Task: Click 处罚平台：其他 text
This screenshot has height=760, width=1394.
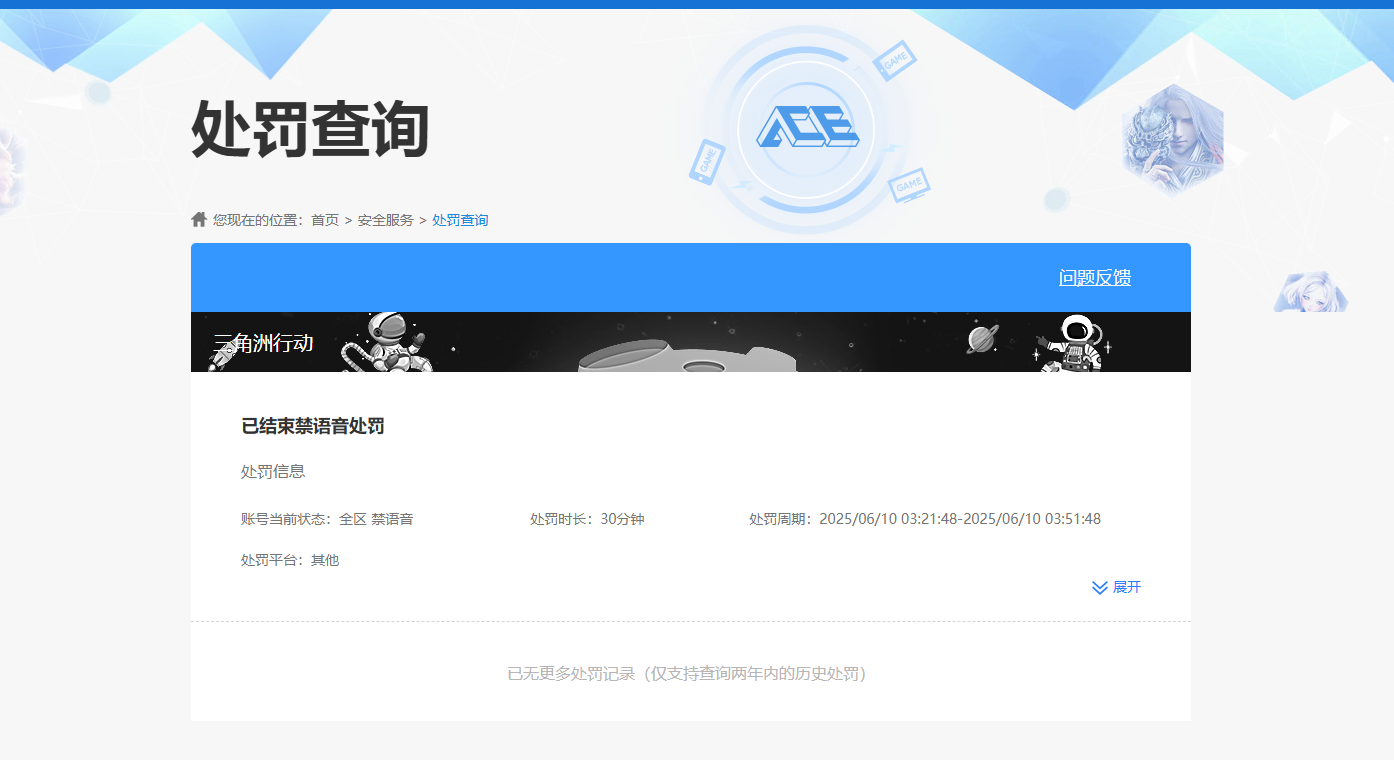Action: 290,560
